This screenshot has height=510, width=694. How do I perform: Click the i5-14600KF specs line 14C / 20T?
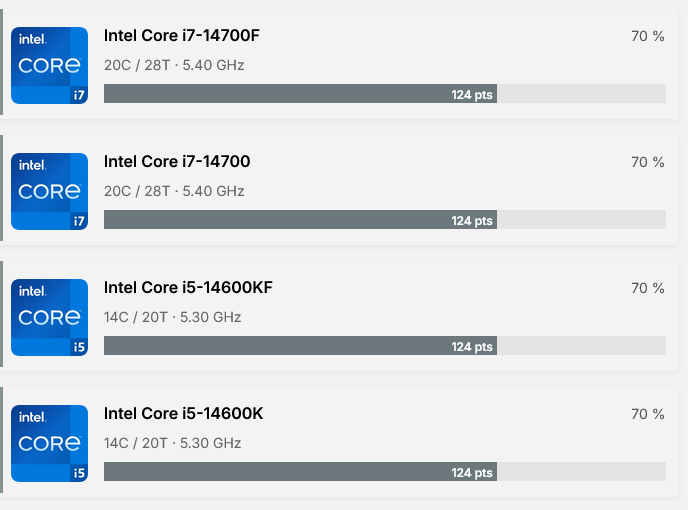pyautogui.click(x=172, y=317)
